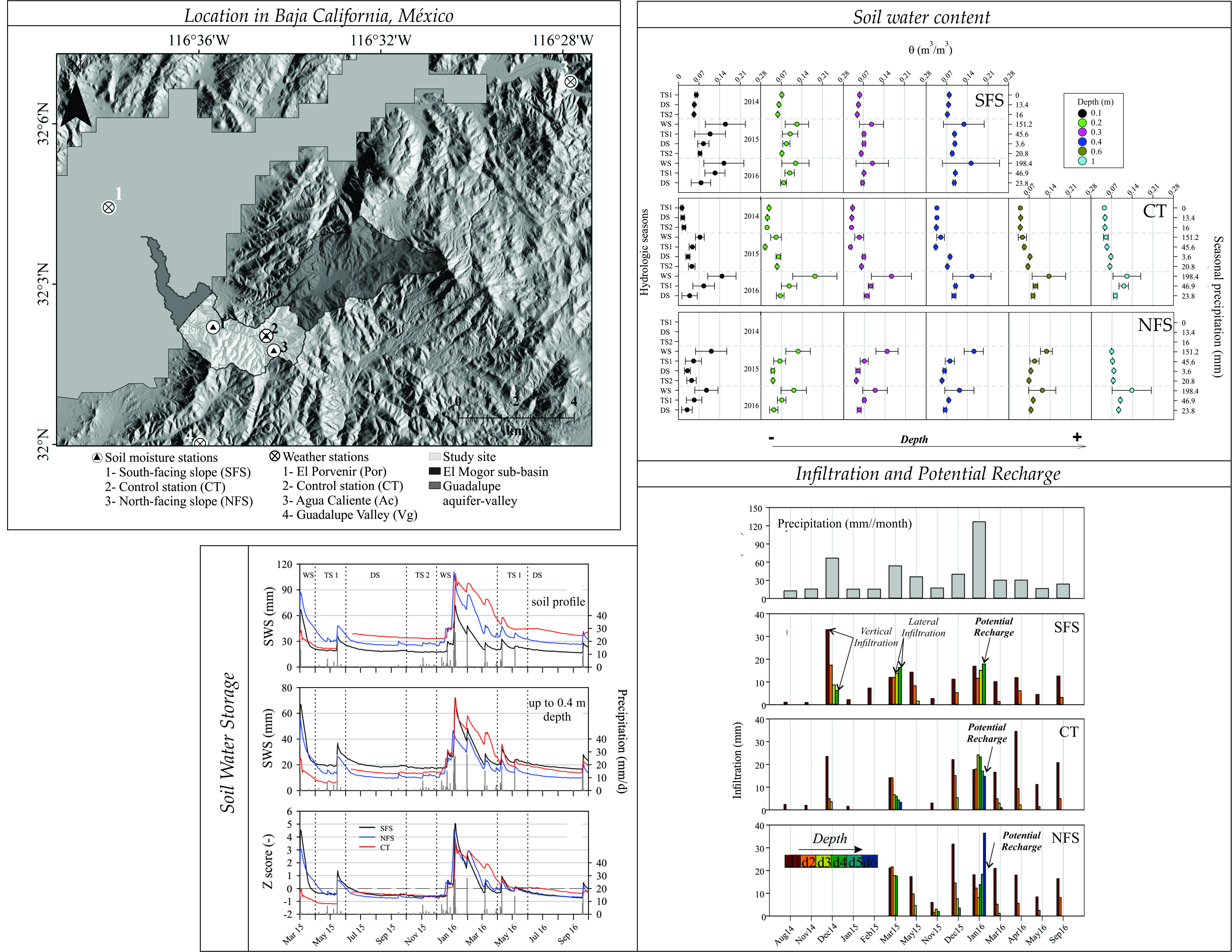
Task: Click the 116°32'W longitude label
Action: [x=381, y=40]
